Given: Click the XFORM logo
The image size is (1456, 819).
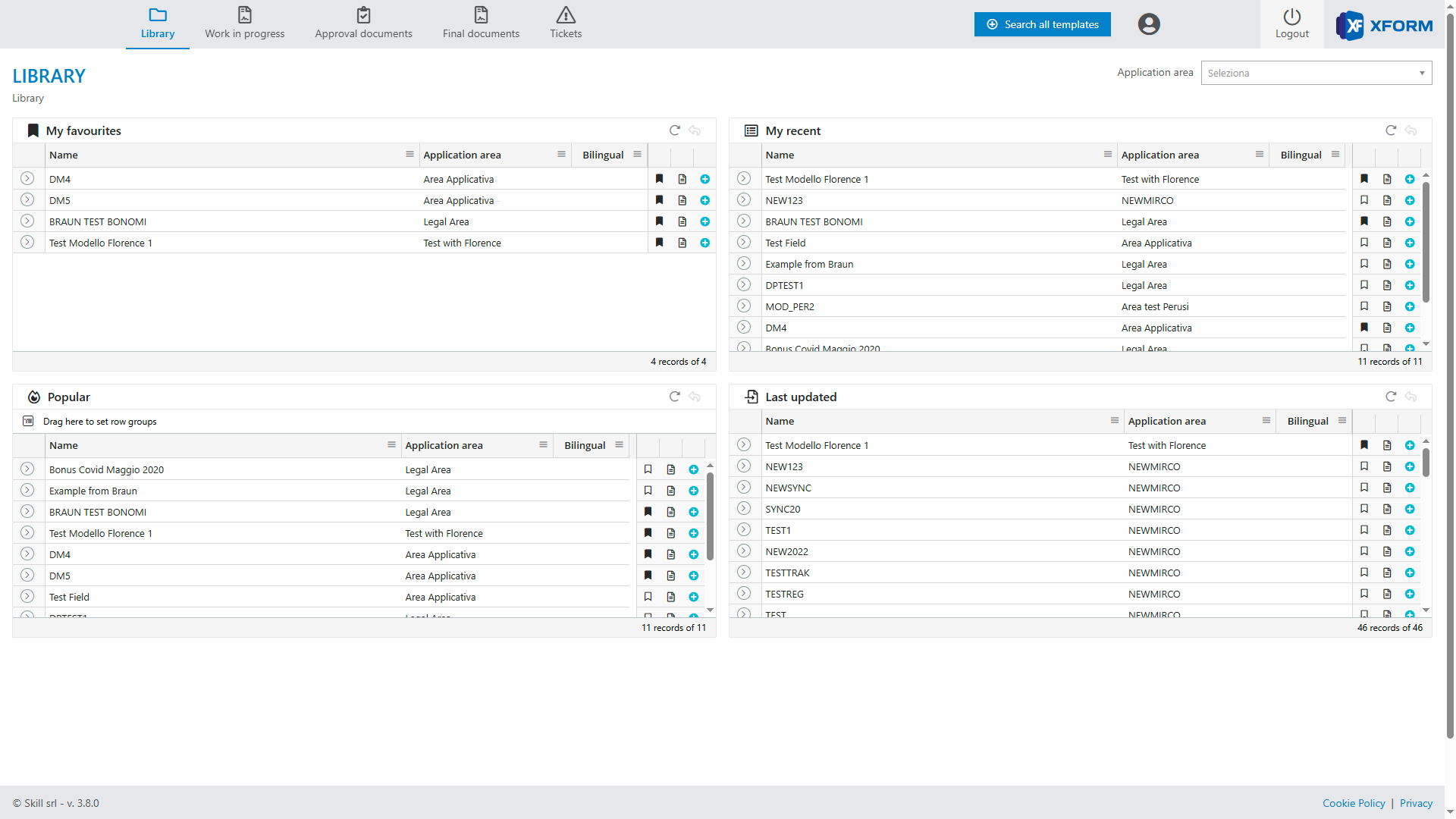Looking at the screenshot, I should [1385, 25].
